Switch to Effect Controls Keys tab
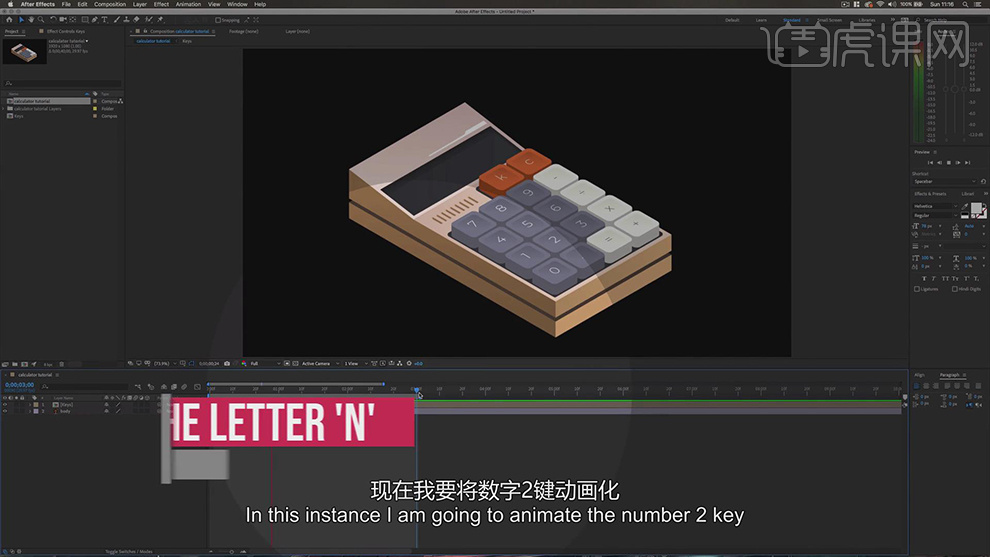990x557 pixels. pyautogui.click(x=66, y=31)
